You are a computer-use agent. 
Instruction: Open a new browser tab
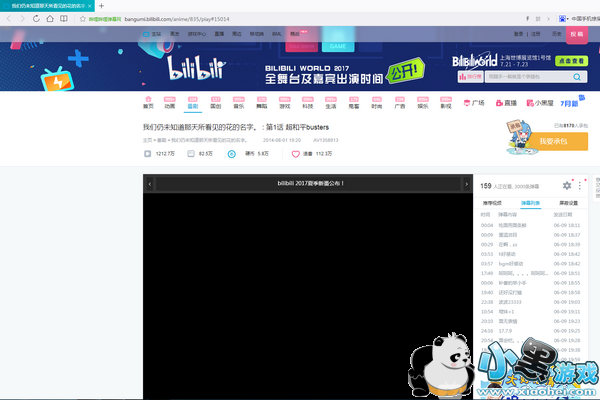point(129,5)
